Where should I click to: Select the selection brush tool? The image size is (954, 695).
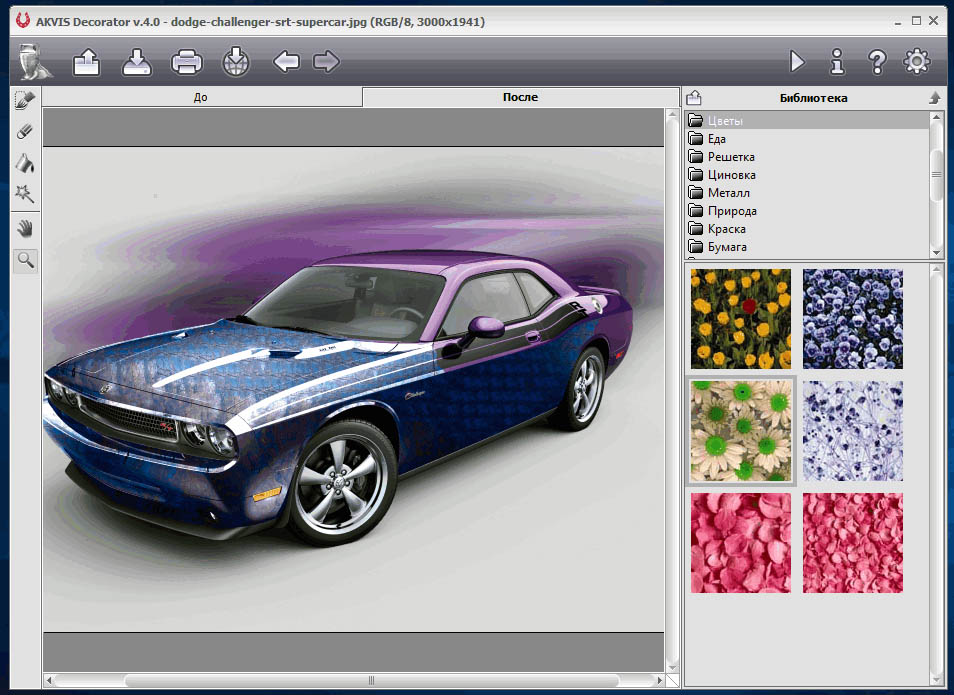click(25, 100)
